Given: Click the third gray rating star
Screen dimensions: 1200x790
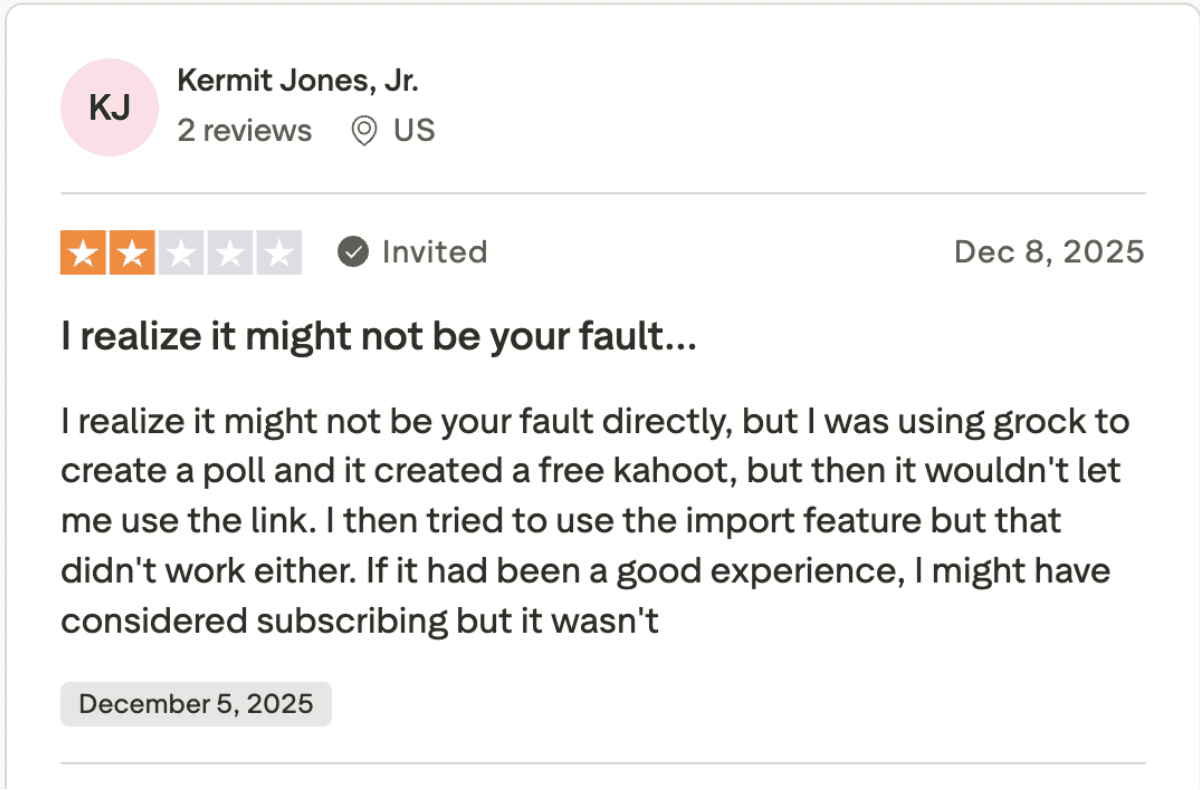Looking at the screenshot, I should point(181,254).
